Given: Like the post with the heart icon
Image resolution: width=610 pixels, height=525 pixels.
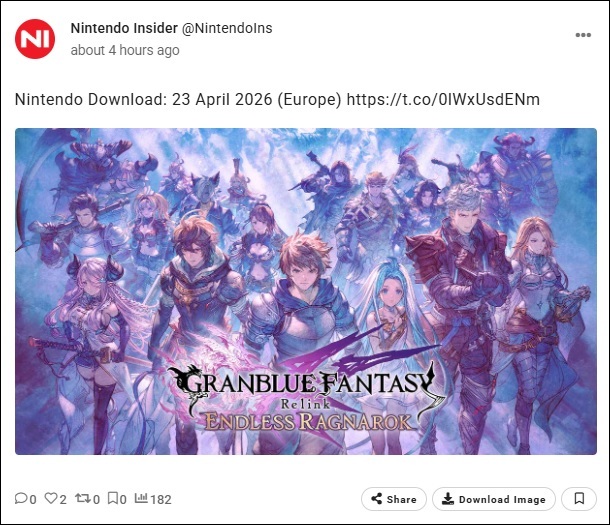Looking at the screenshot, I should (51, 498).
